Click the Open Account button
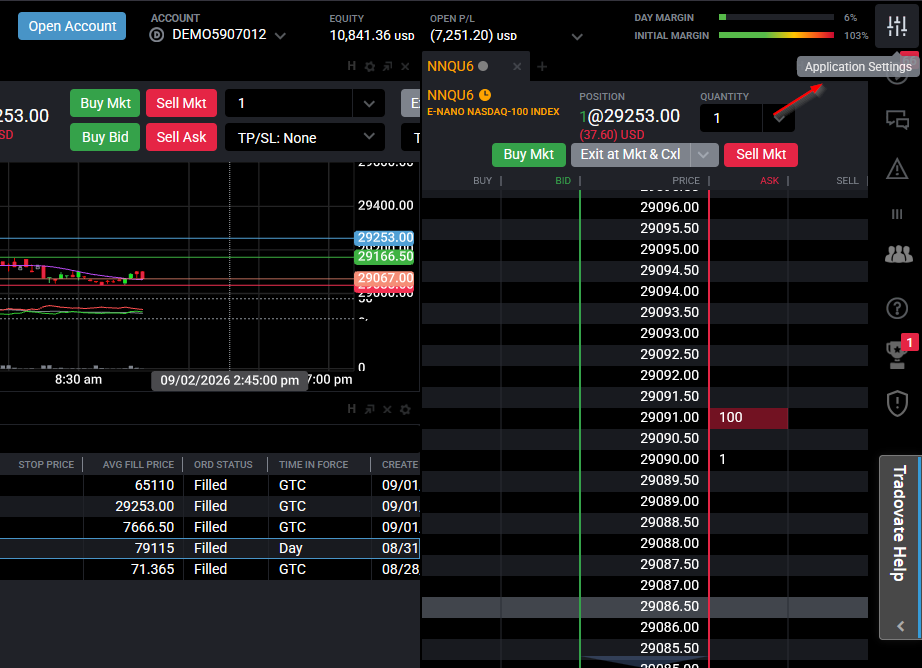Screen dimensions: 922x668 click(x=72, y=26)
